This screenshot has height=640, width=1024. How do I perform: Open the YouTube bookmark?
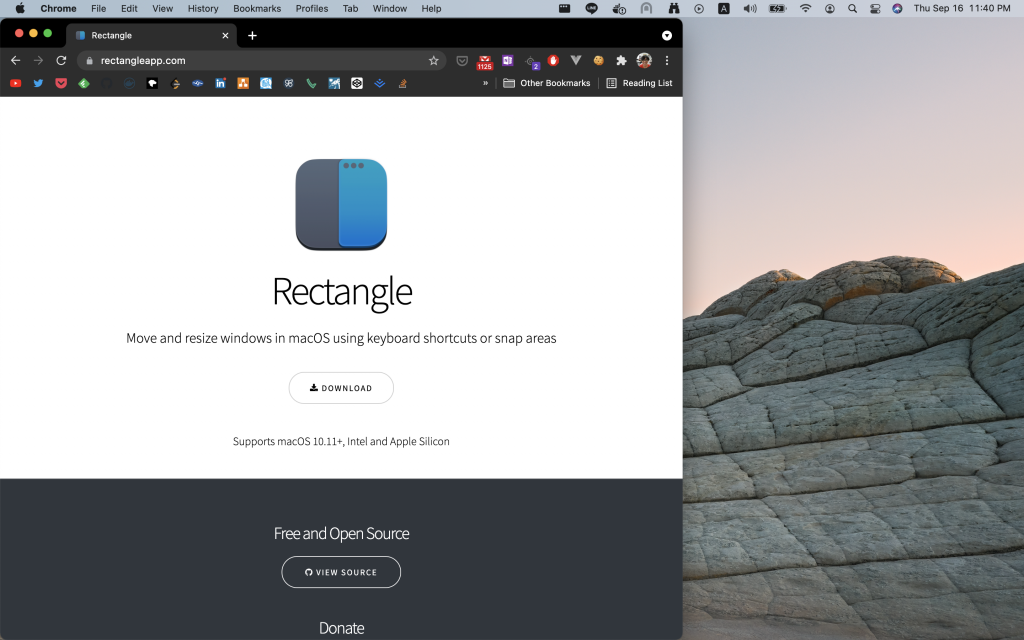click(16, 83)
